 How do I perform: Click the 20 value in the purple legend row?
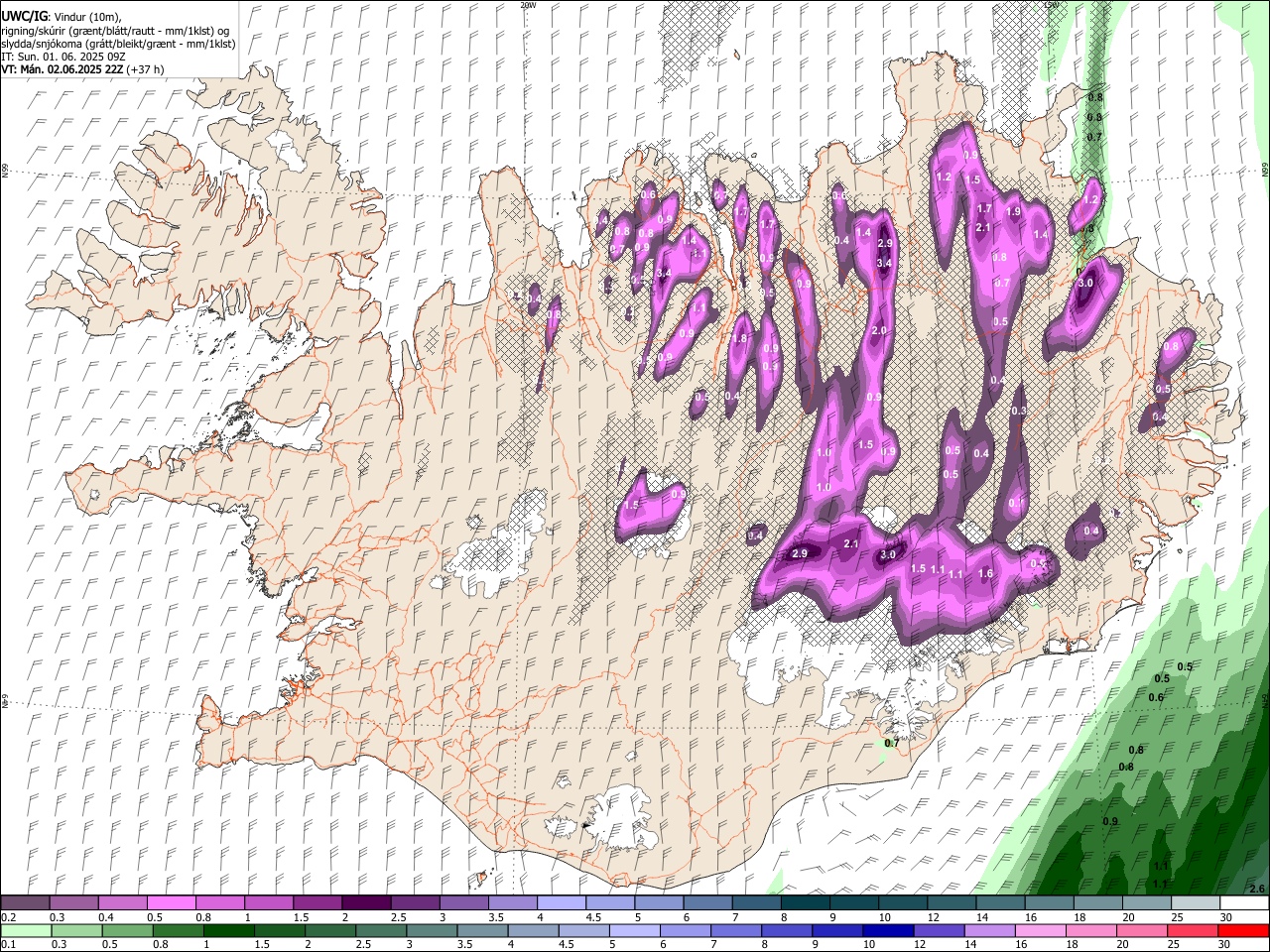click(1128, 917)
